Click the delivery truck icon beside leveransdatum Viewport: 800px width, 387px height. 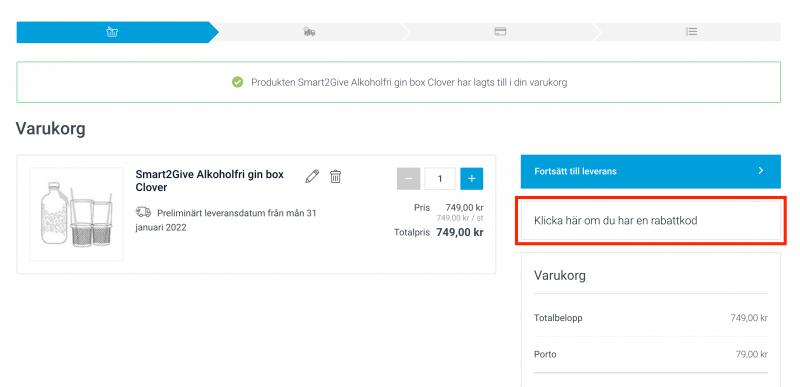pyautogui.click(x=143, y=212)
